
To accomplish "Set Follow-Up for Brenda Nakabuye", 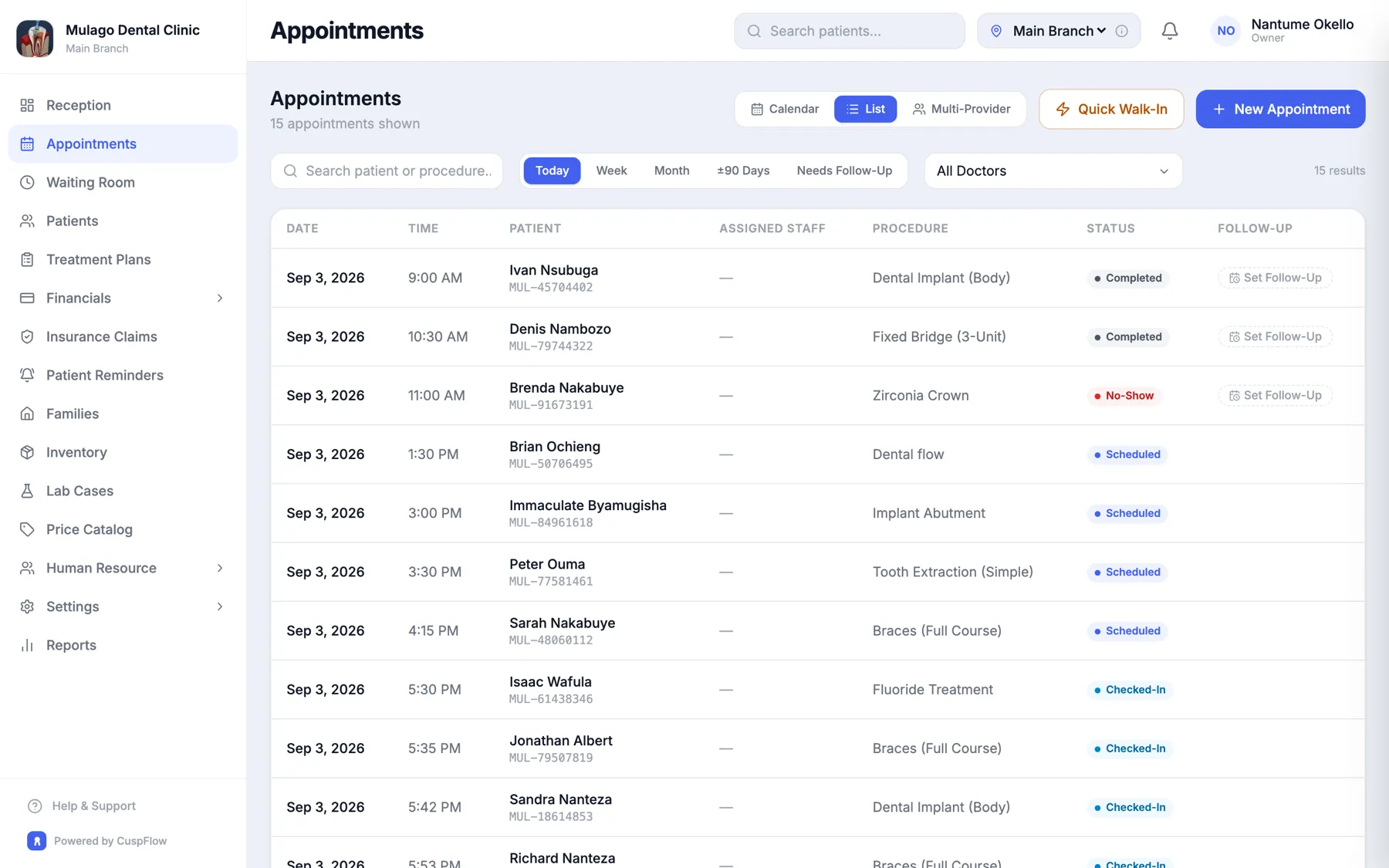I will point(1275,395).
